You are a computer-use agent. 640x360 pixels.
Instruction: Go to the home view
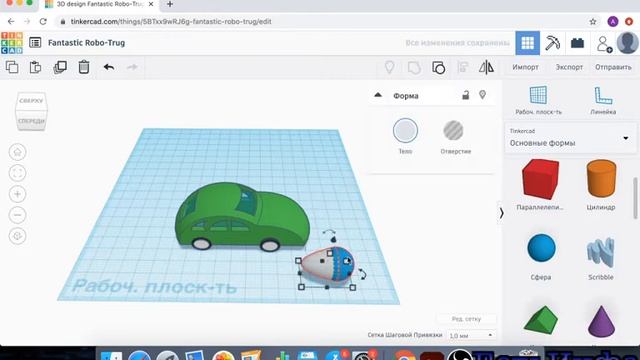(18, 152)
